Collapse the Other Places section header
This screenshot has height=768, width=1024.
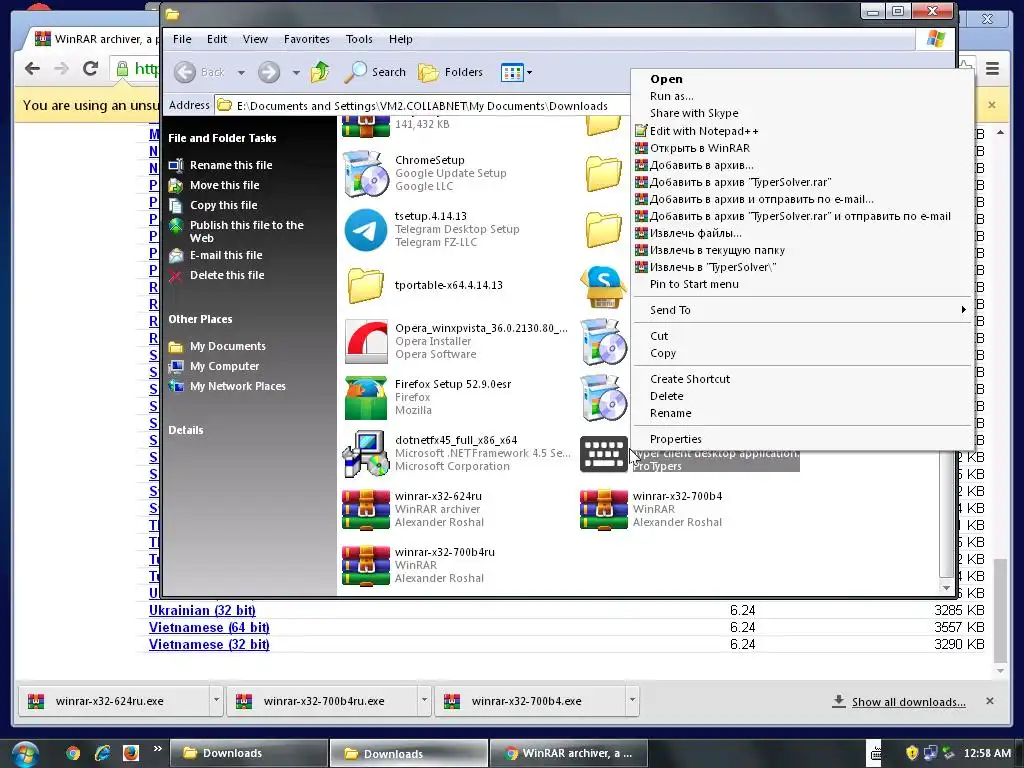pyautogui.click(x=200, y=319)
